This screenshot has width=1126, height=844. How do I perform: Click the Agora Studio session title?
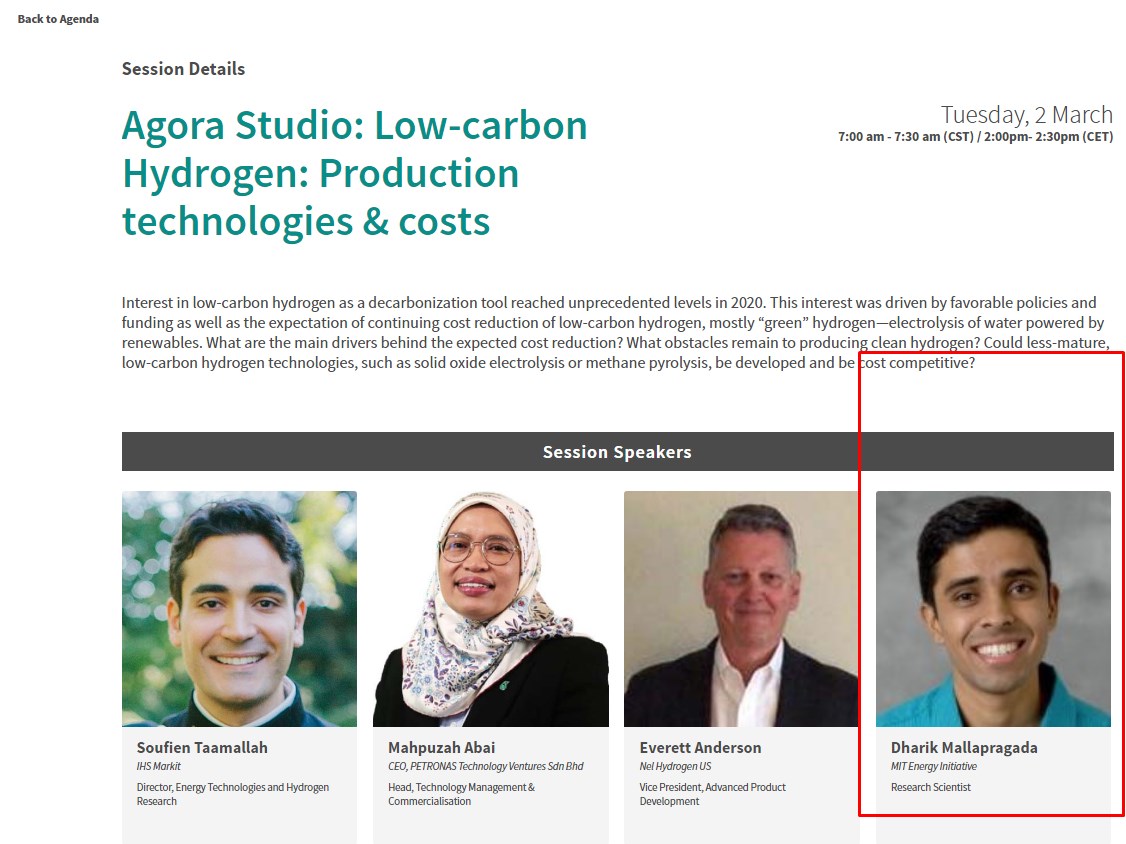pyautogui.click(x=355, y=173)
